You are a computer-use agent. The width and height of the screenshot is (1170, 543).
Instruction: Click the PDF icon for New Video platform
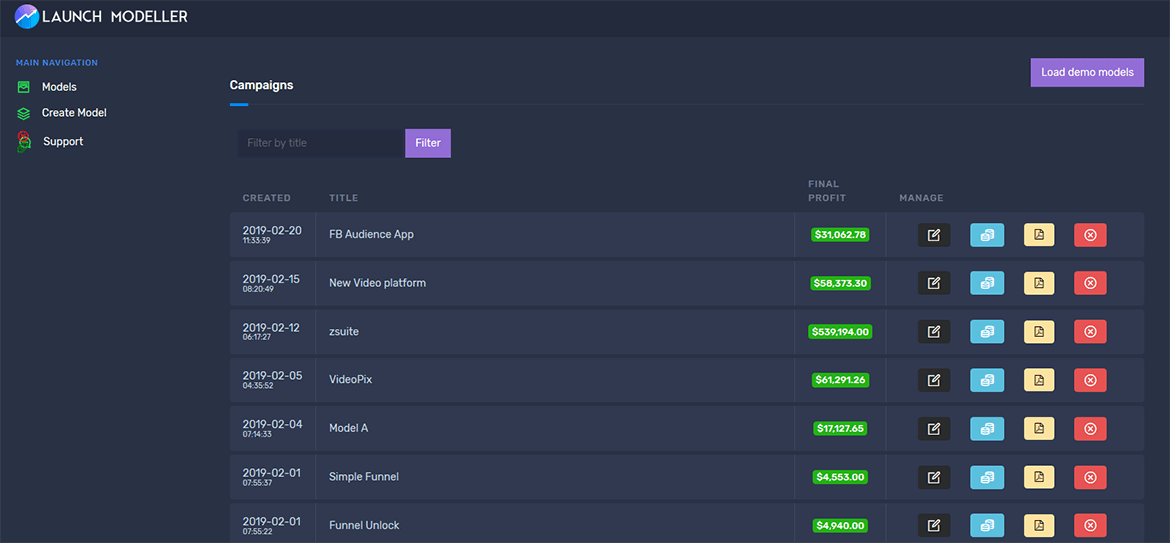[1039, 283]
